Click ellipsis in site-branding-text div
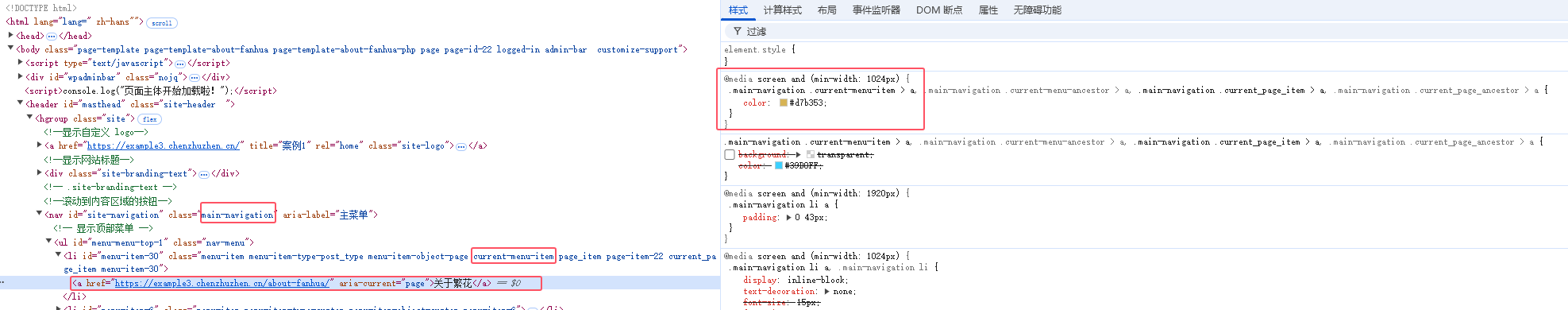This screenshot has height=310, width=1568. click(204, 173)
